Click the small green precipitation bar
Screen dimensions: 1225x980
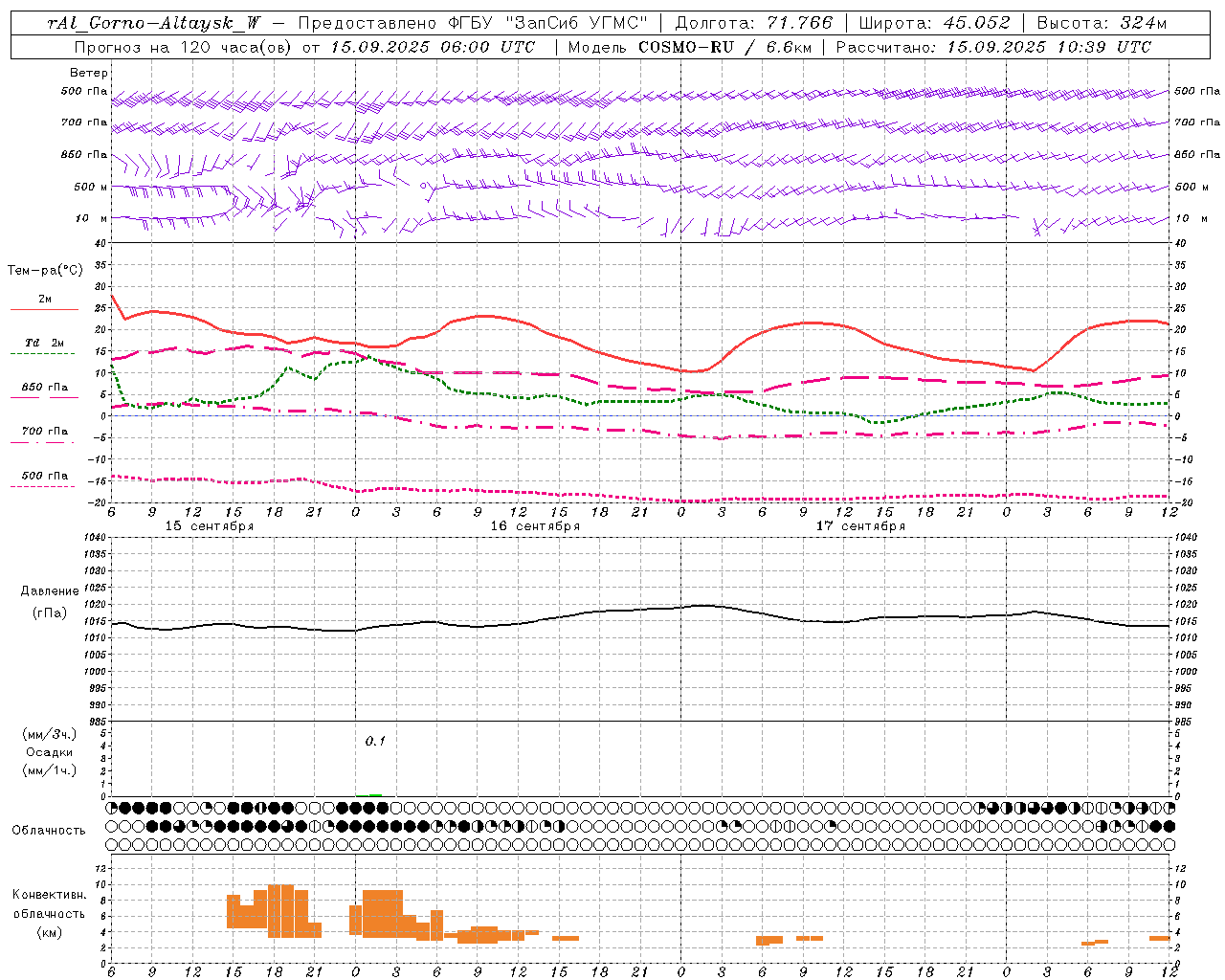(x=375, y=794)
